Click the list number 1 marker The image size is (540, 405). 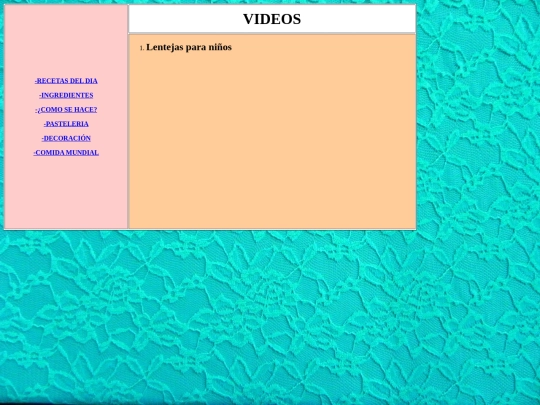[x=142, y=48]
